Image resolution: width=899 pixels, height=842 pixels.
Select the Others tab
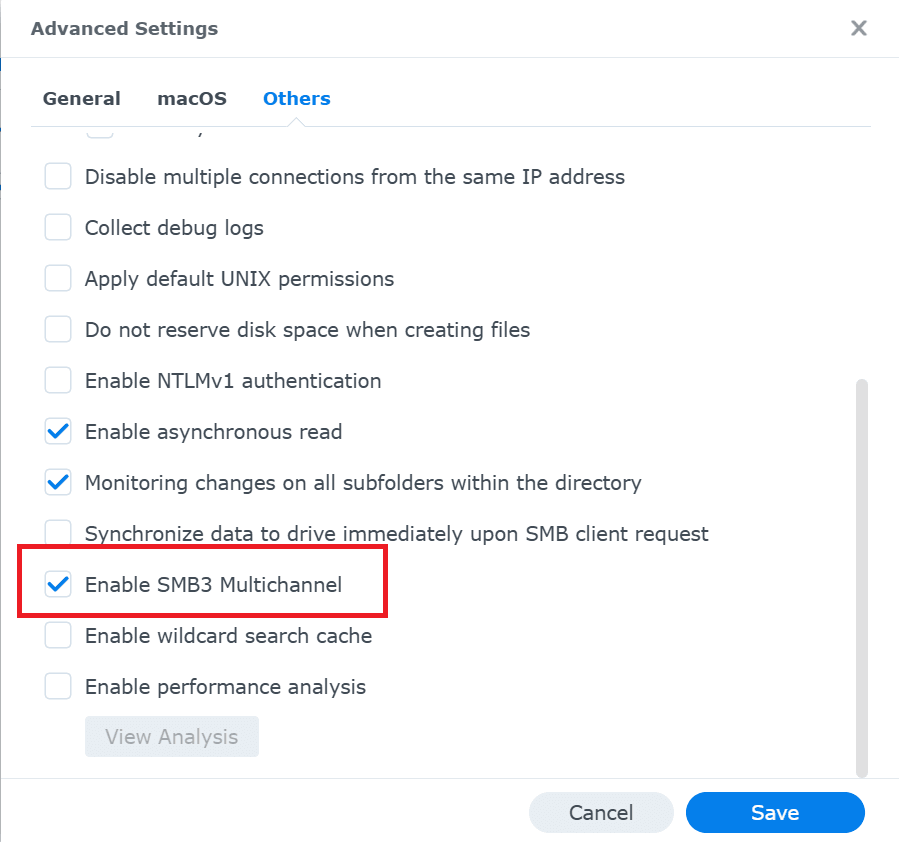coord(296,99)
